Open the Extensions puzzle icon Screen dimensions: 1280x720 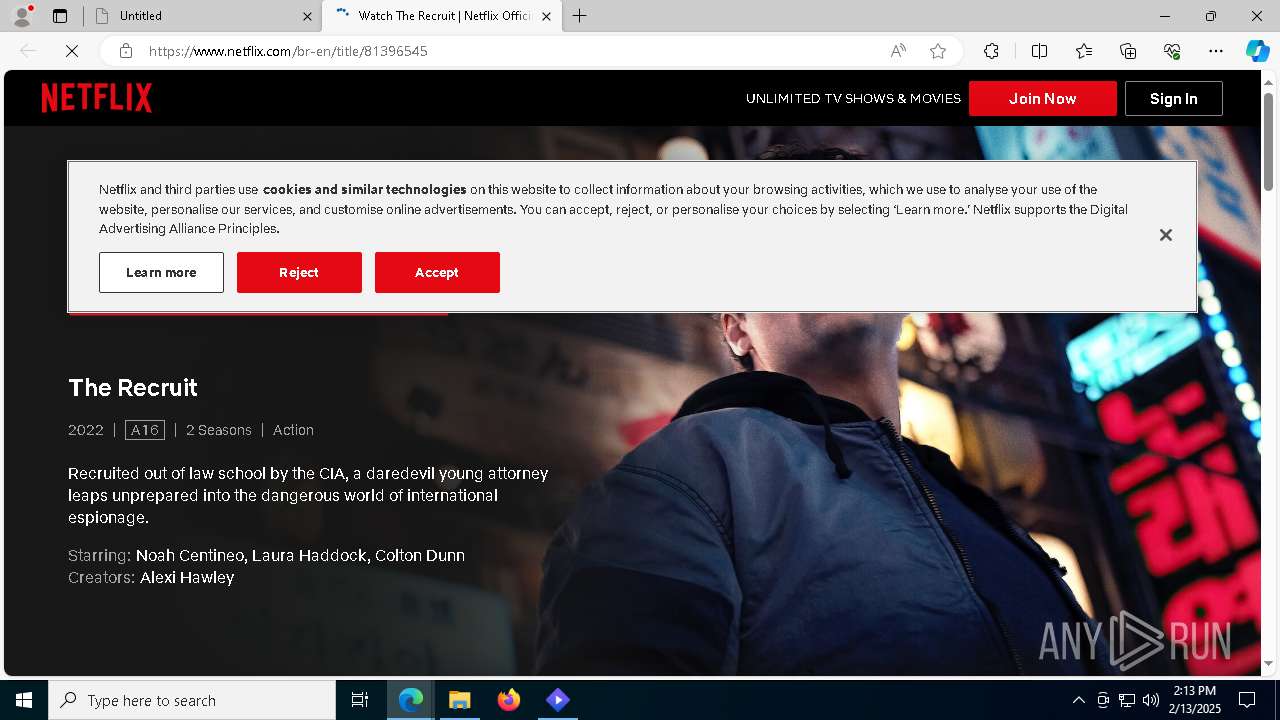coord(991,51)
